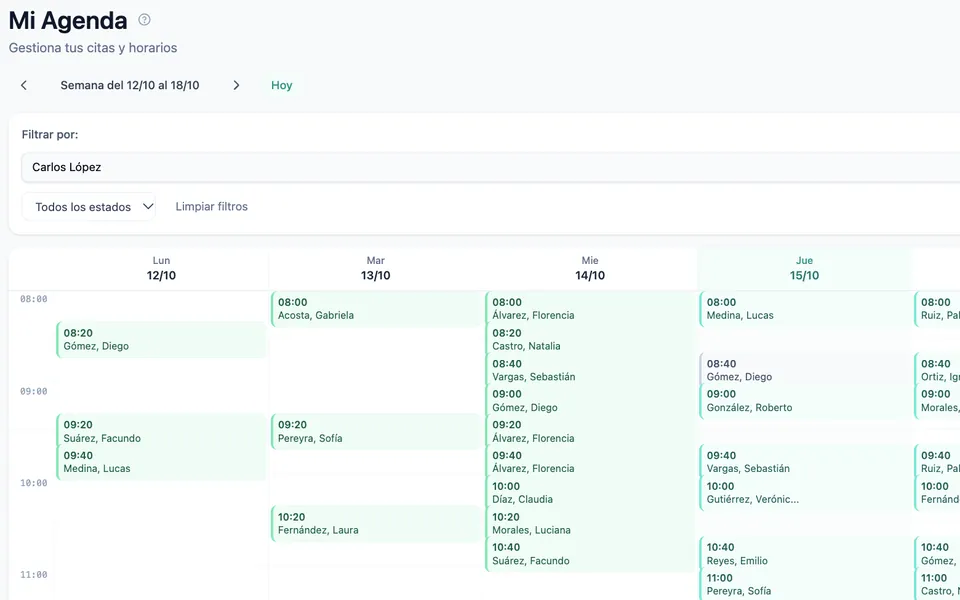Select the Jue 15/10 day header

coord(804,268)
